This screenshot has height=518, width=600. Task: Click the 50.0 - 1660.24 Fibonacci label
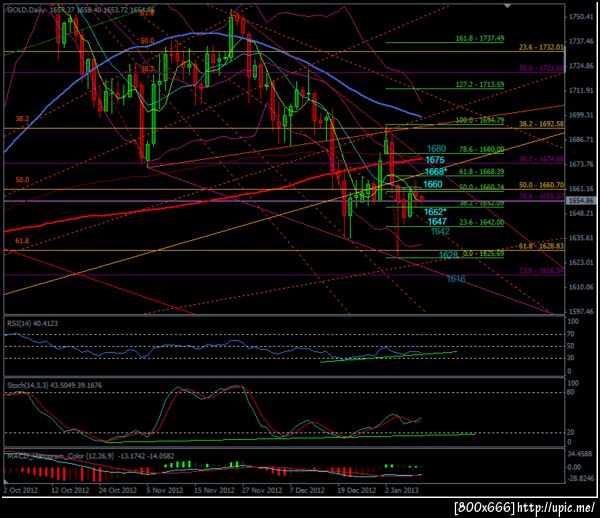pyautogui.click(x=481, y=187)
